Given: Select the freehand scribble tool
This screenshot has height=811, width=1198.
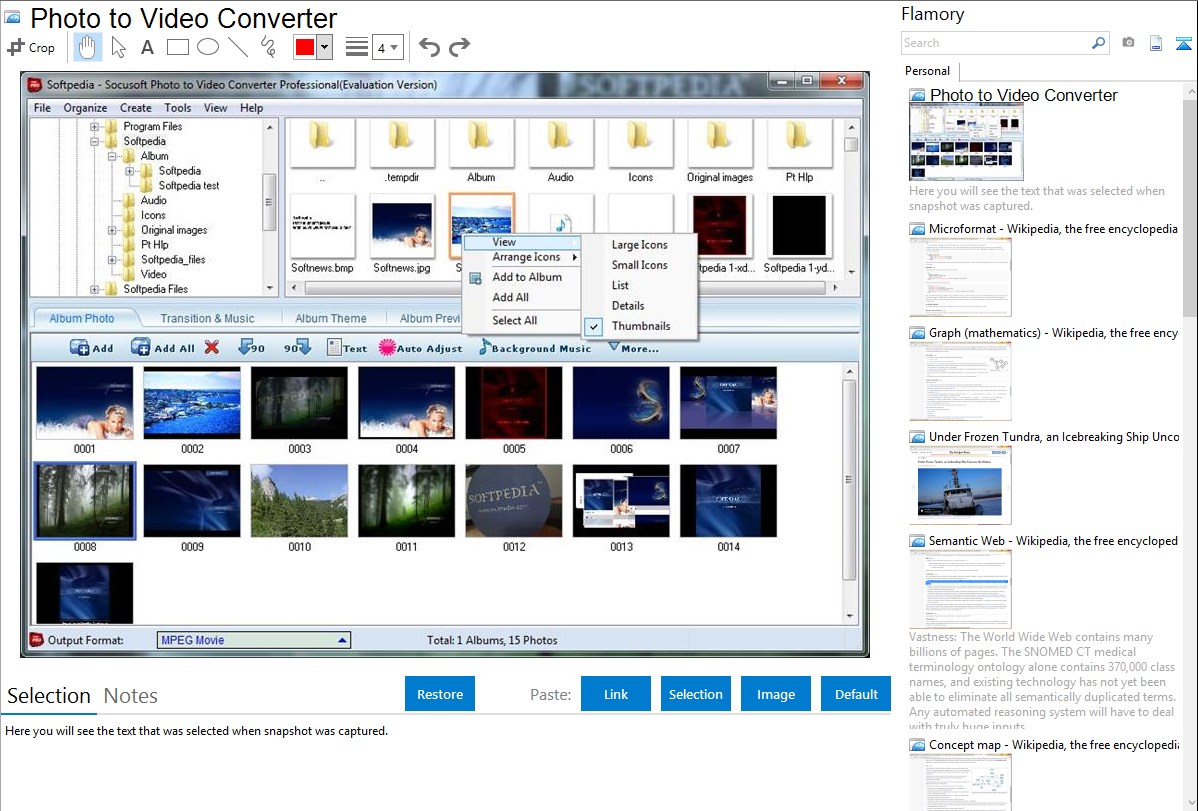Looking at the screenshot, I should coord(268,47).
